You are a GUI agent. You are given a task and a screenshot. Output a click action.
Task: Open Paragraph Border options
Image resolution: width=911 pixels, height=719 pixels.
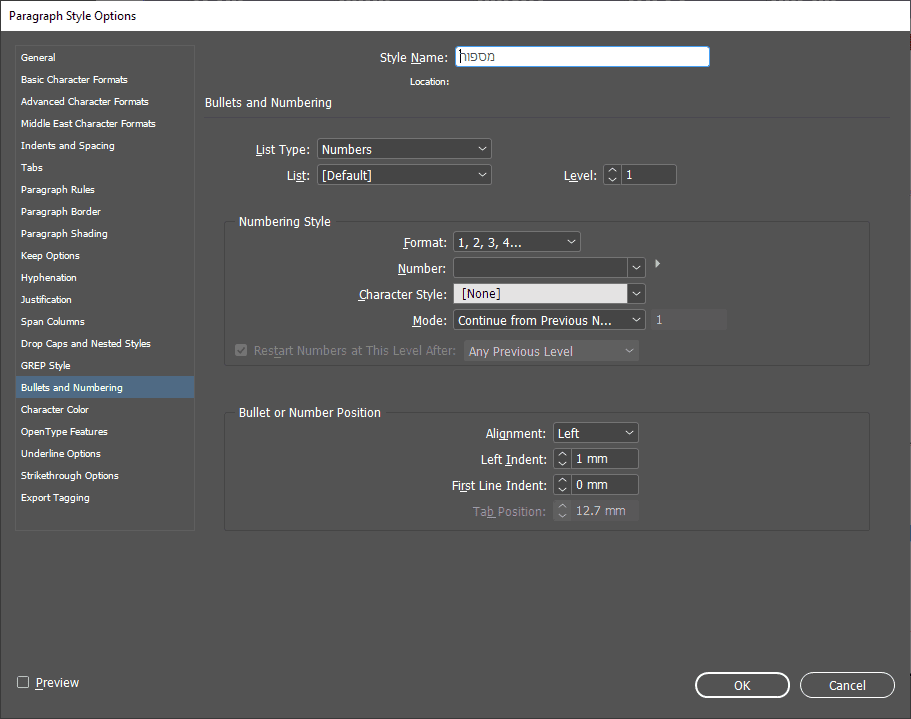point(105,212)
